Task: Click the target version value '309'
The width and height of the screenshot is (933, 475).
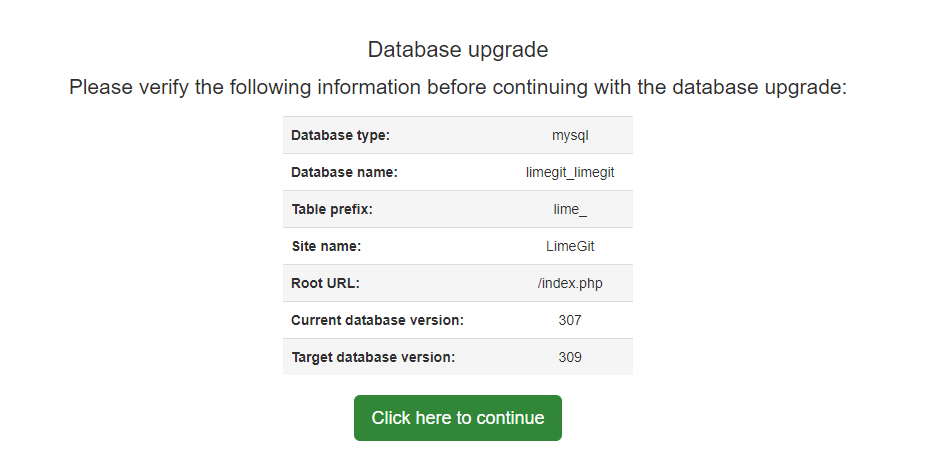Action: click(570, 357)
